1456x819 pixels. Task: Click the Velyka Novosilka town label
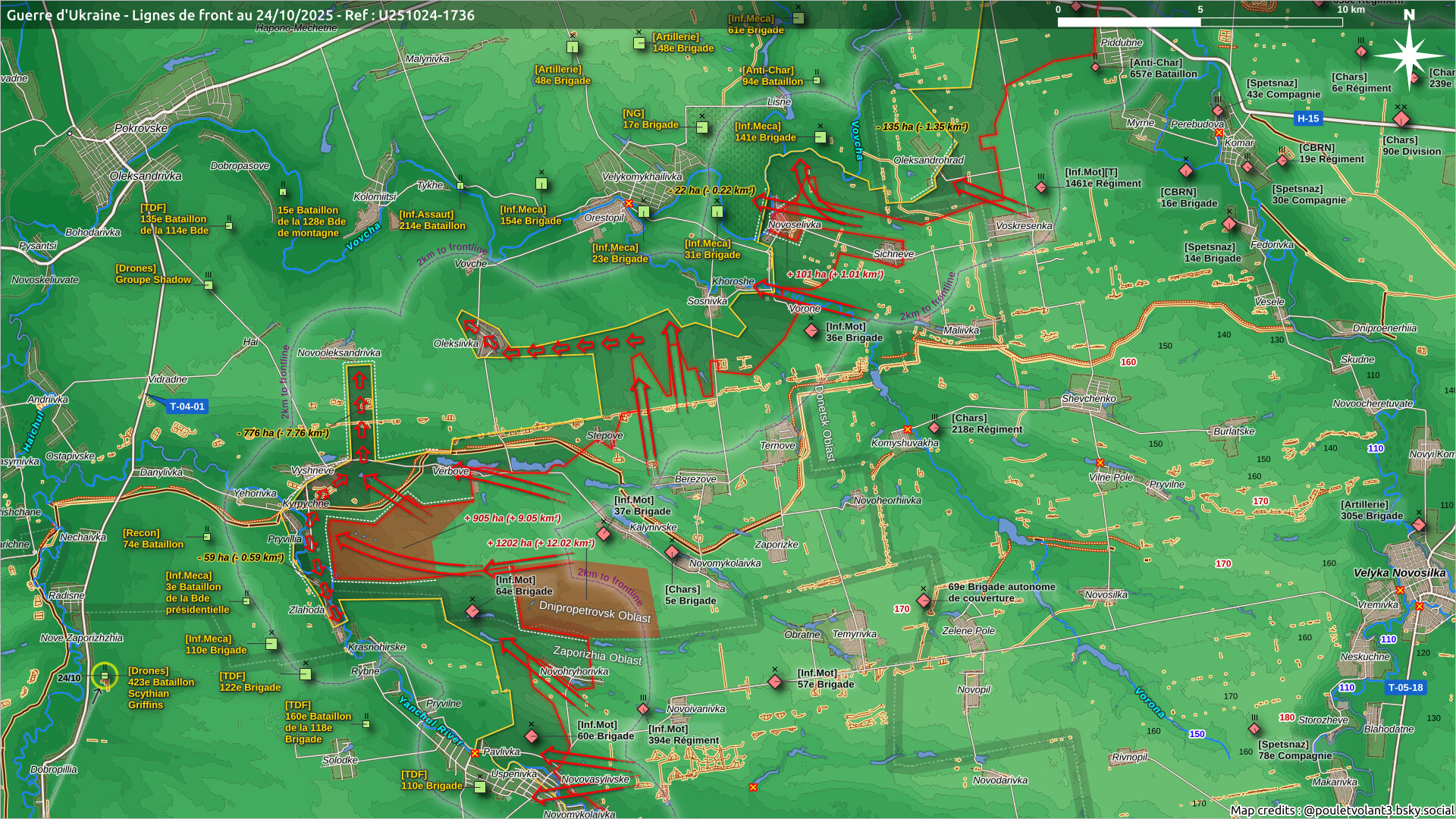click(1399, 573)
